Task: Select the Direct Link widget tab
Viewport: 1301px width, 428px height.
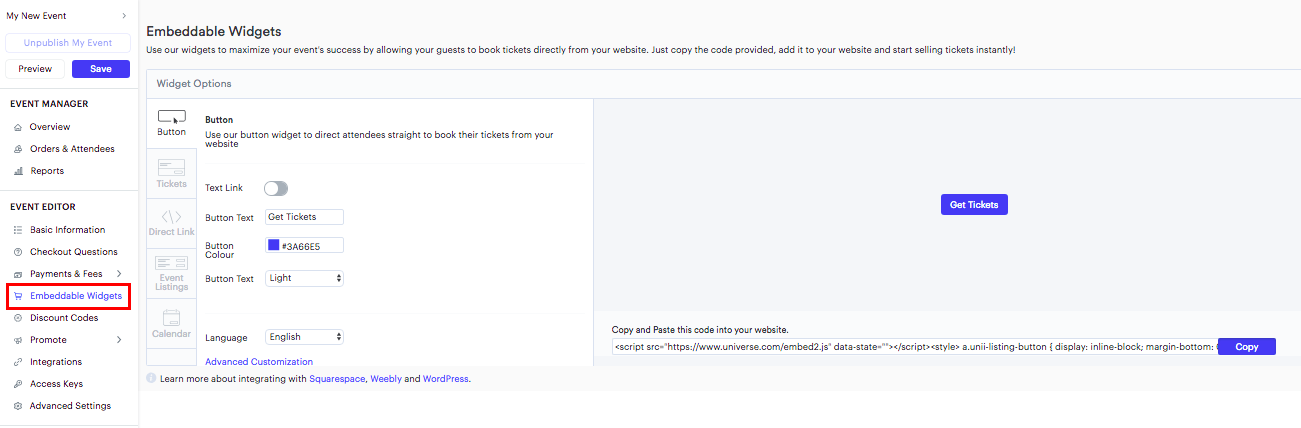Action: [171, 223]
